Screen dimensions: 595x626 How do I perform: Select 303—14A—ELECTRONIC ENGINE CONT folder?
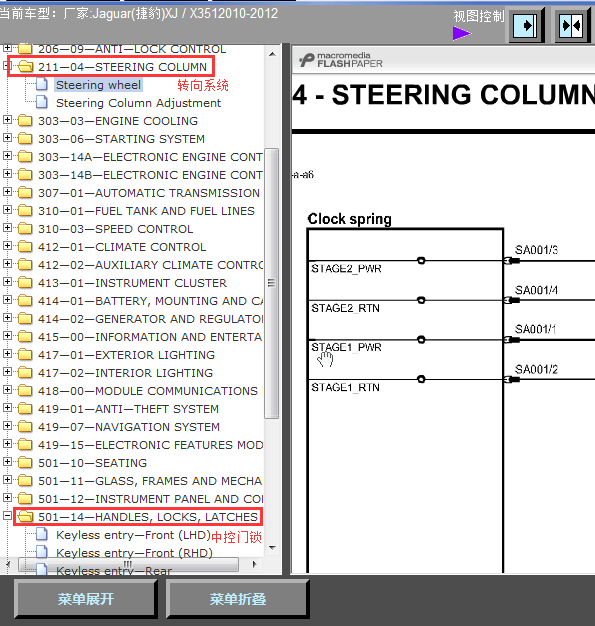click(150, 157)
